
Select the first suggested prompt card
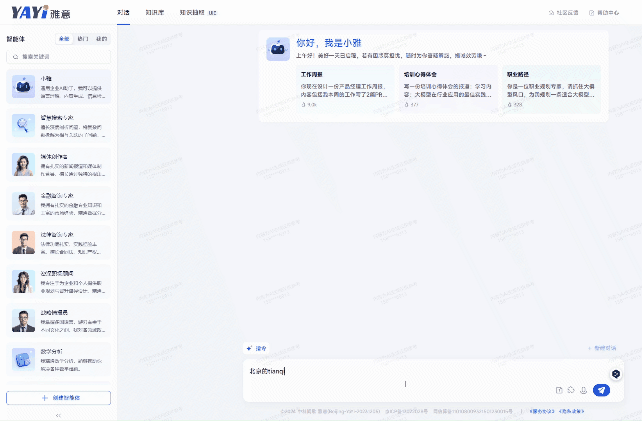pos(324,87)
